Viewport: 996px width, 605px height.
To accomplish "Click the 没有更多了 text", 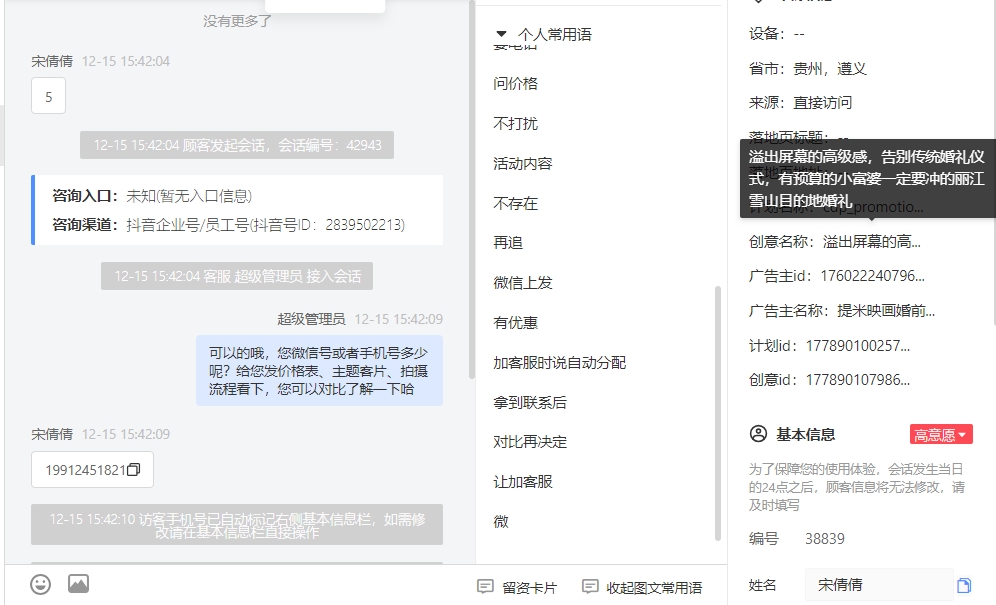I will (237, 21).
